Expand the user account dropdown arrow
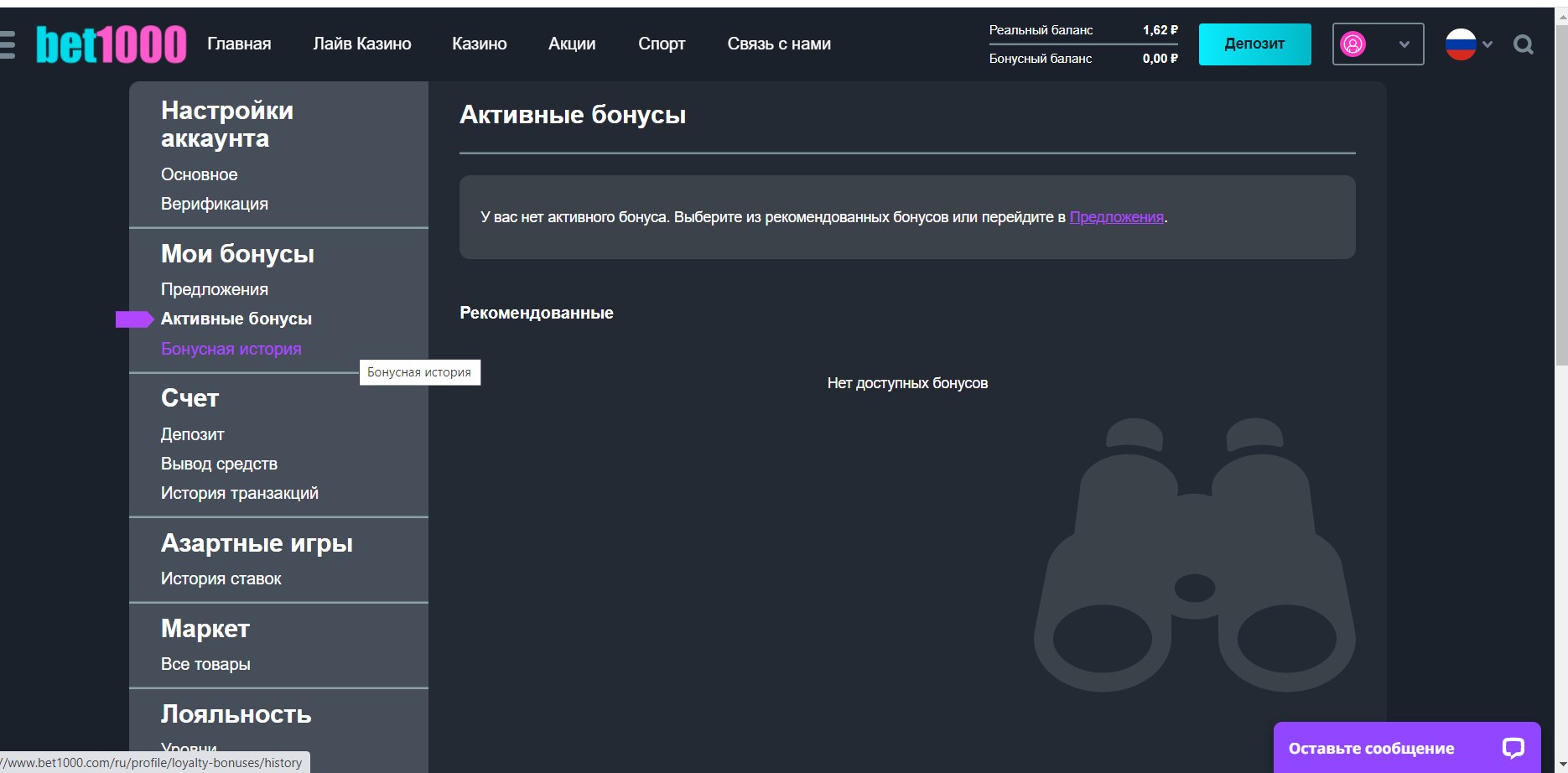This screenshot has height=773, width=1568. coord(1404,44)
